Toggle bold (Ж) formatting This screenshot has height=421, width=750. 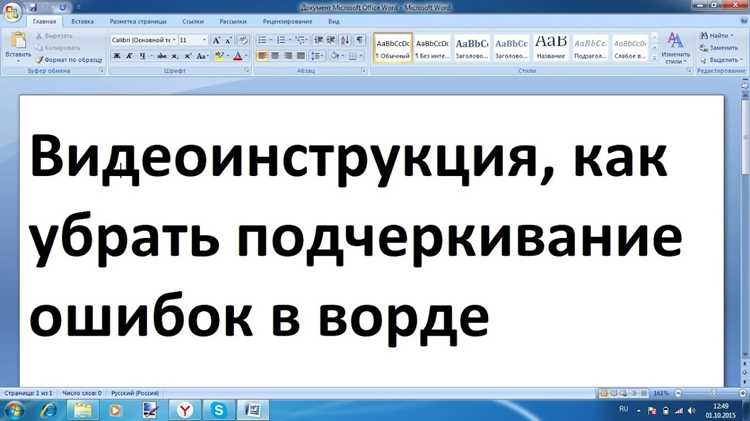click(117, 56)
